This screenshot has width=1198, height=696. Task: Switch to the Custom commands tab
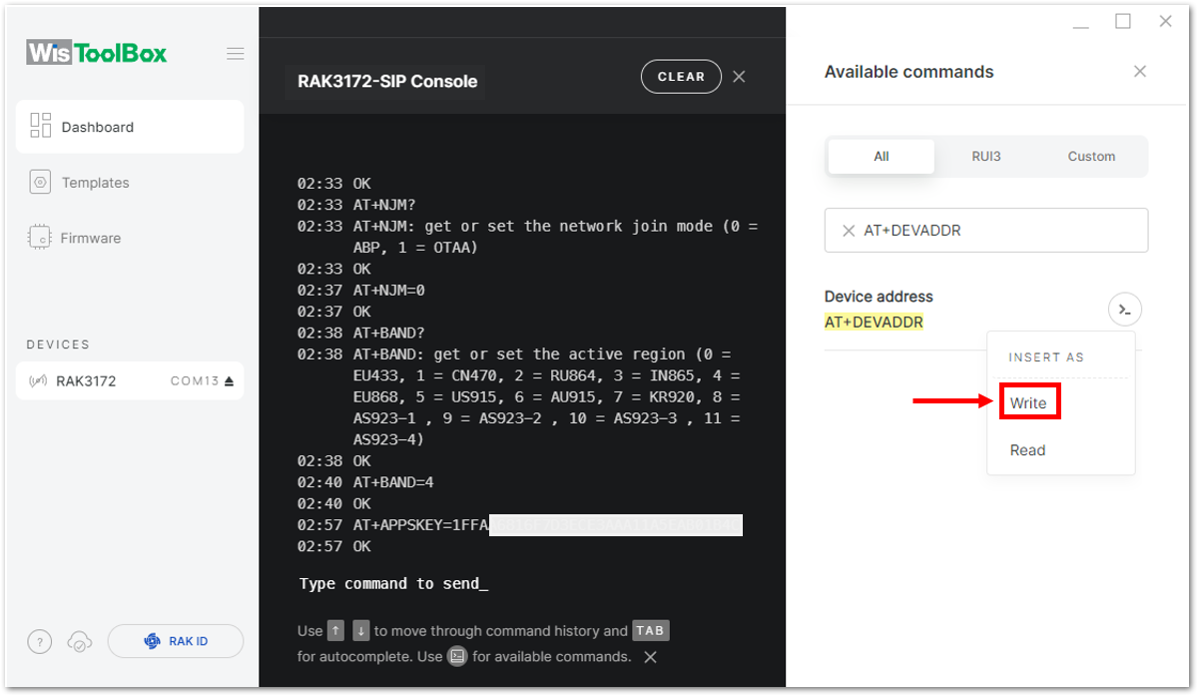(1091, 156)
